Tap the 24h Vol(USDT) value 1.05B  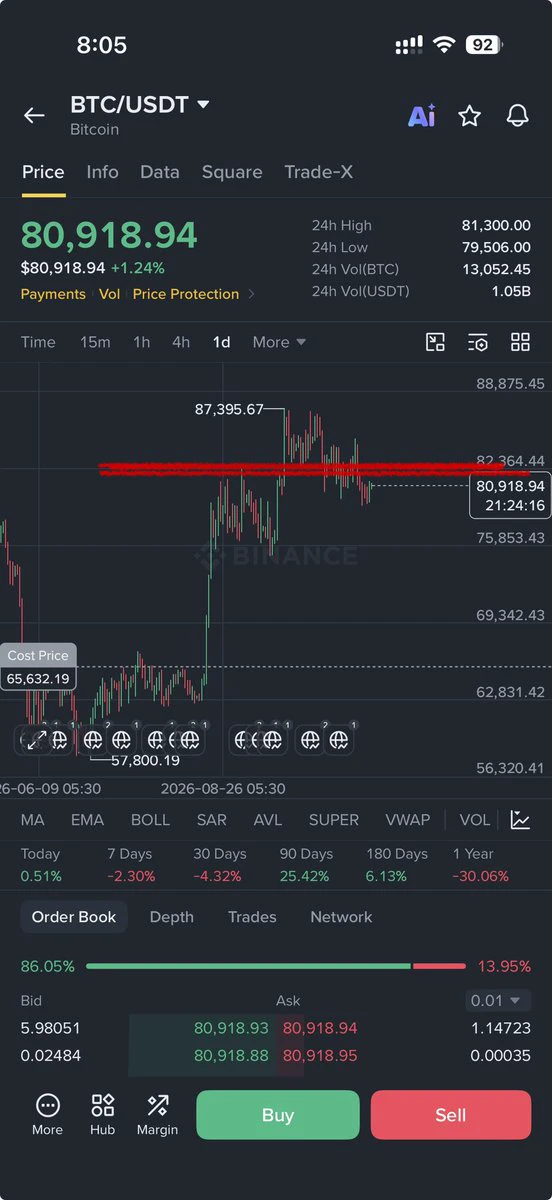(511, 291)
